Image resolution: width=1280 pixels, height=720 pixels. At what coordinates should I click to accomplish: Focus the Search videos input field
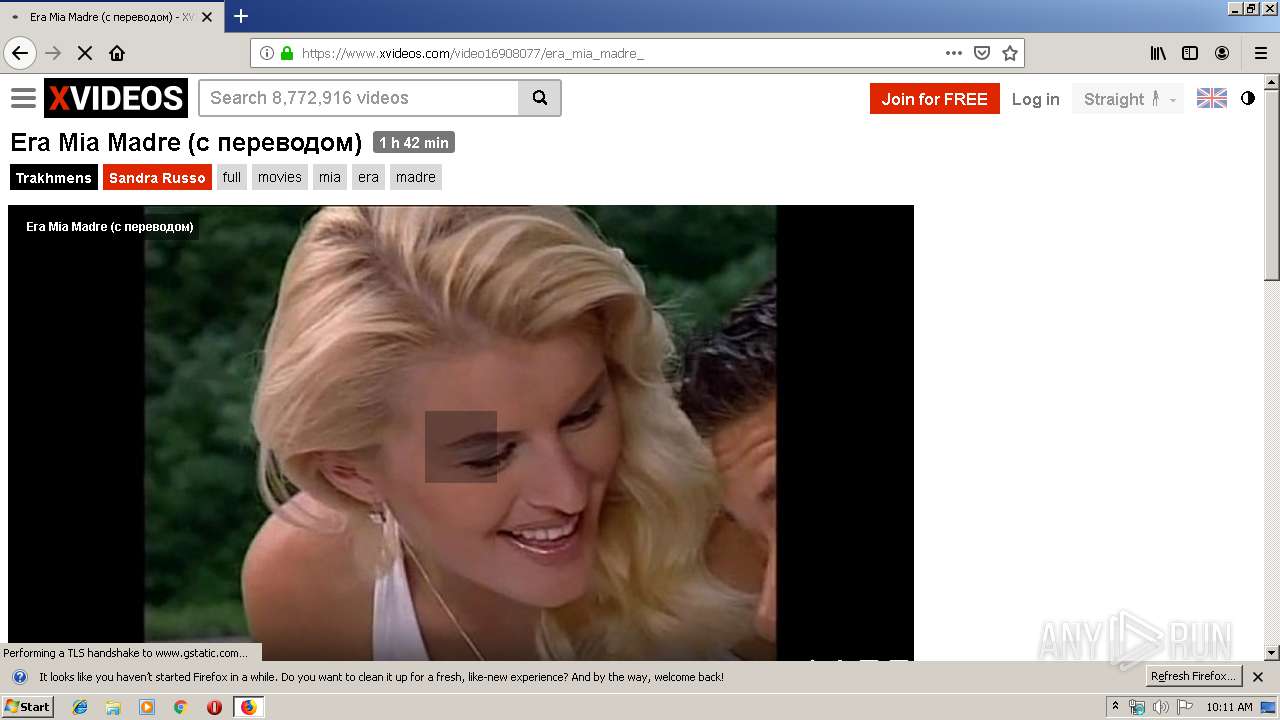359,98
